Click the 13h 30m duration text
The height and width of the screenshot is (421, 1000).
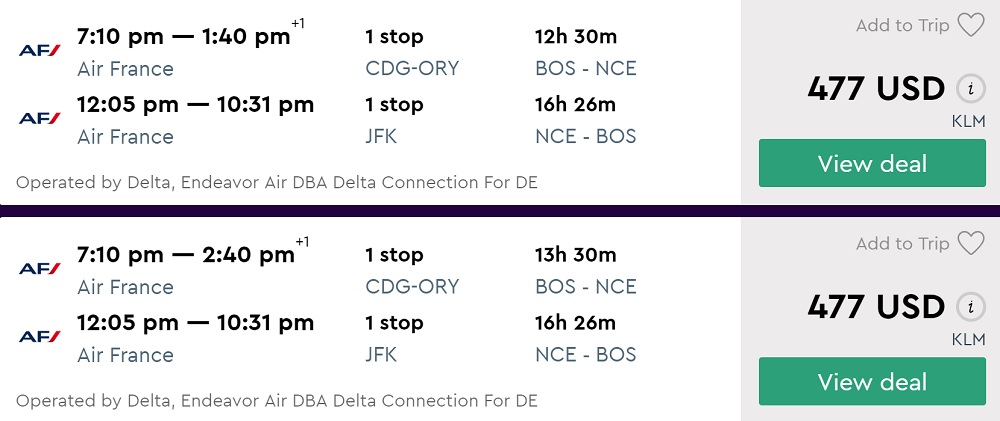576,255
